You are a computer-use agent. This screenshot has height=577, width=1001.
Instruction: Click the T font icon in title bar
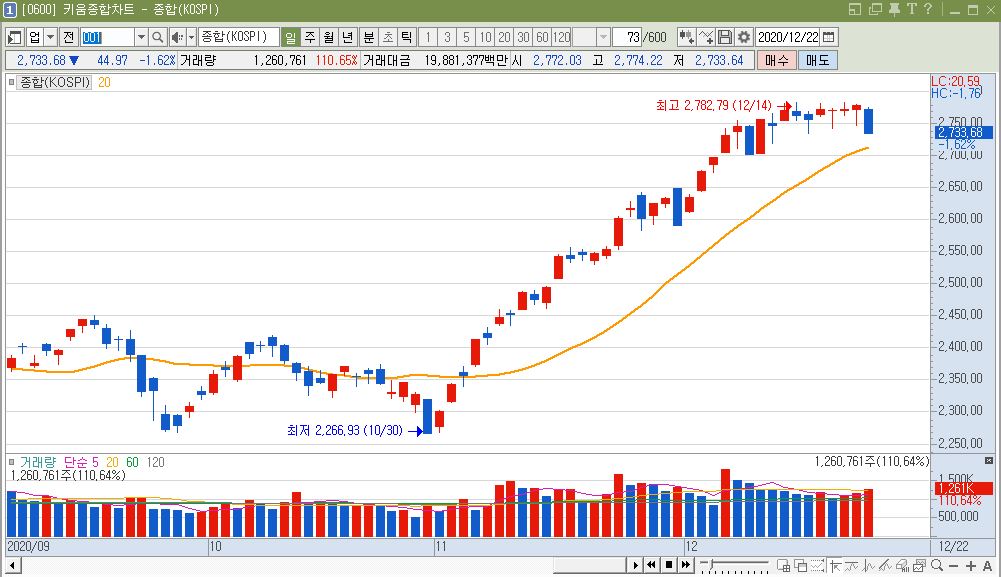point(912,9)
